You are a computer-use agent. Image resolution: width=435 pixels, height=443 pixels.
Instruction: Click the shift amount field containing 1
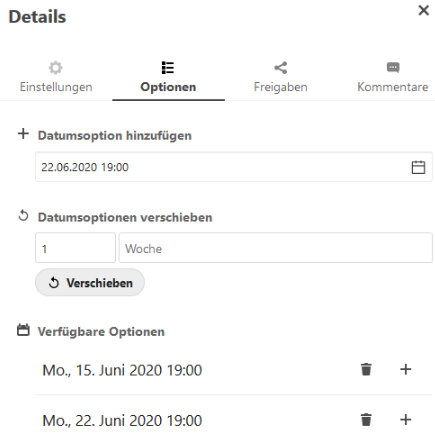click(75, 248)
